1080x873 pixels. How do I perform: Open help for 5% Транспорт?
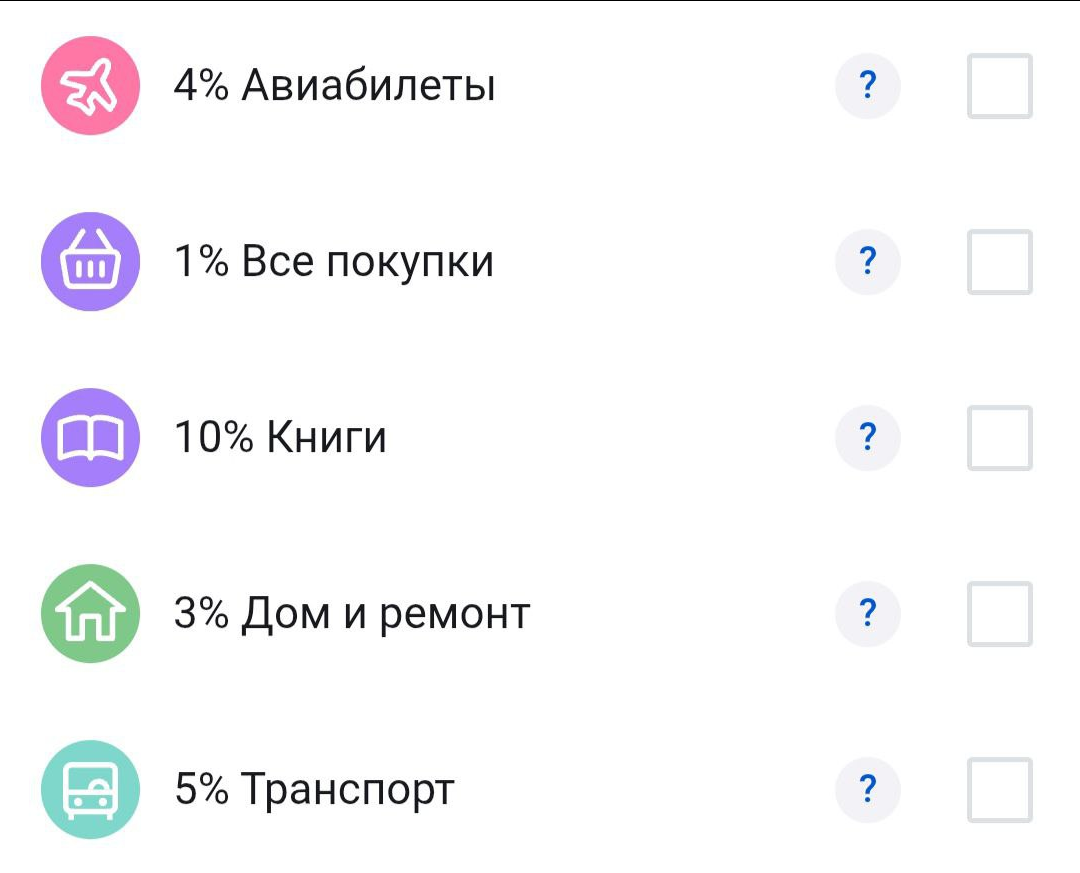click(x=866, y=789)
